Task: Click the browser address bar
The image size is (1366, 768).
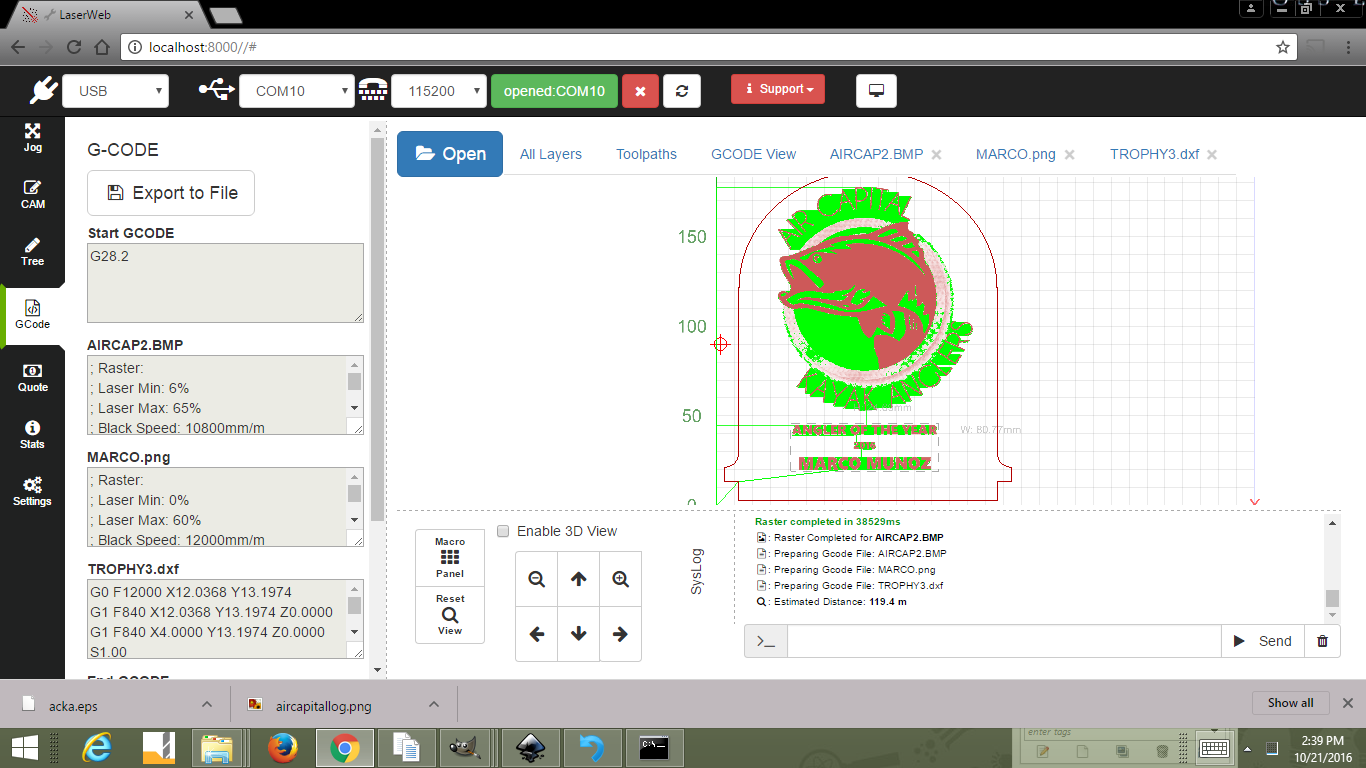Action: click(x=709, y=47)
